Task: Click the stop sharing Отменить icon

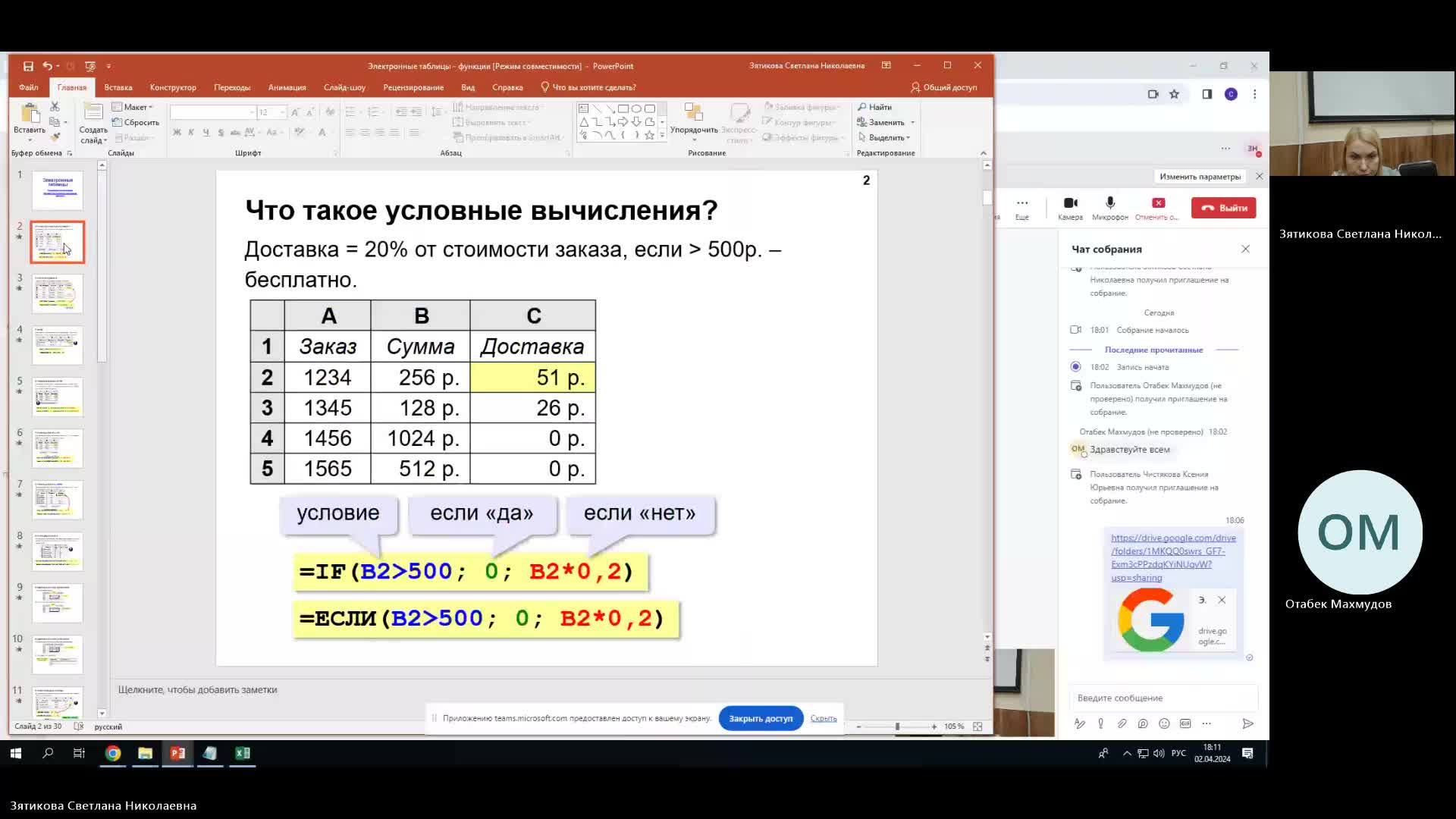Action: coord(1157,208)
